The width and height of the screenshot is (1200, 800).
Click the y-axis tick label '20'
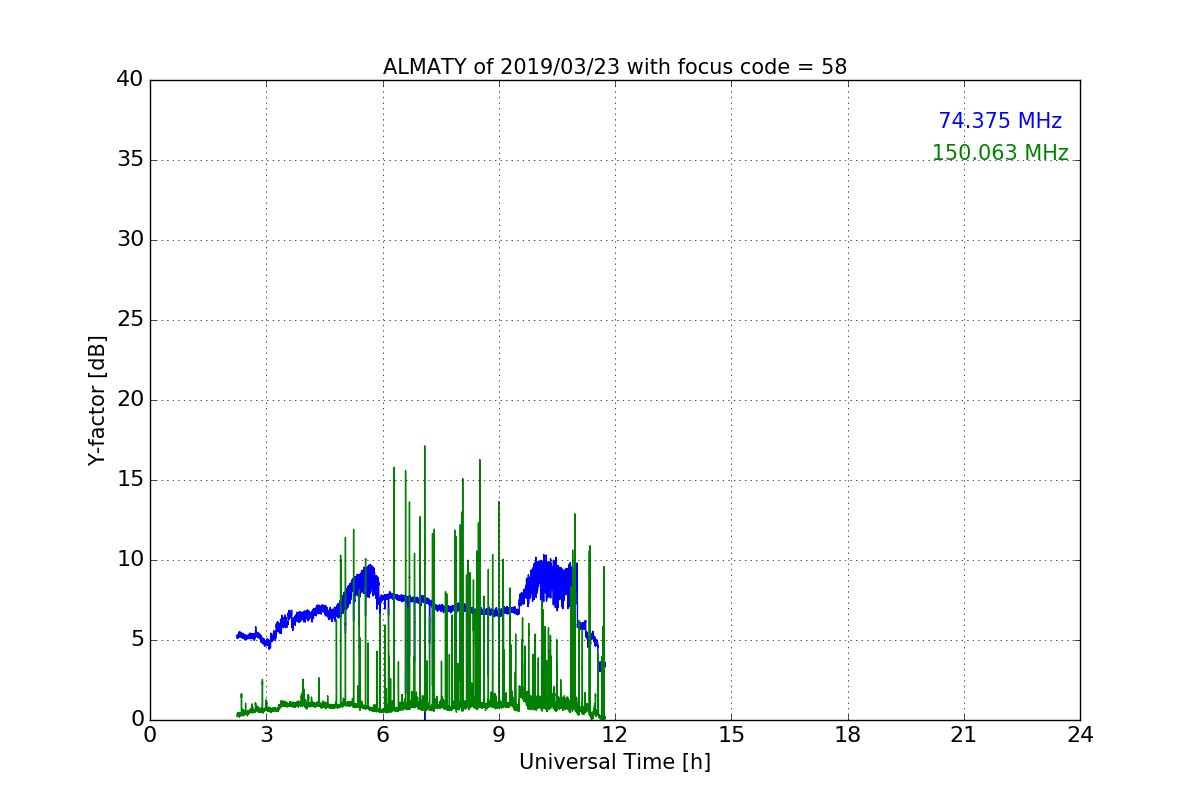(x=130, y=400)
